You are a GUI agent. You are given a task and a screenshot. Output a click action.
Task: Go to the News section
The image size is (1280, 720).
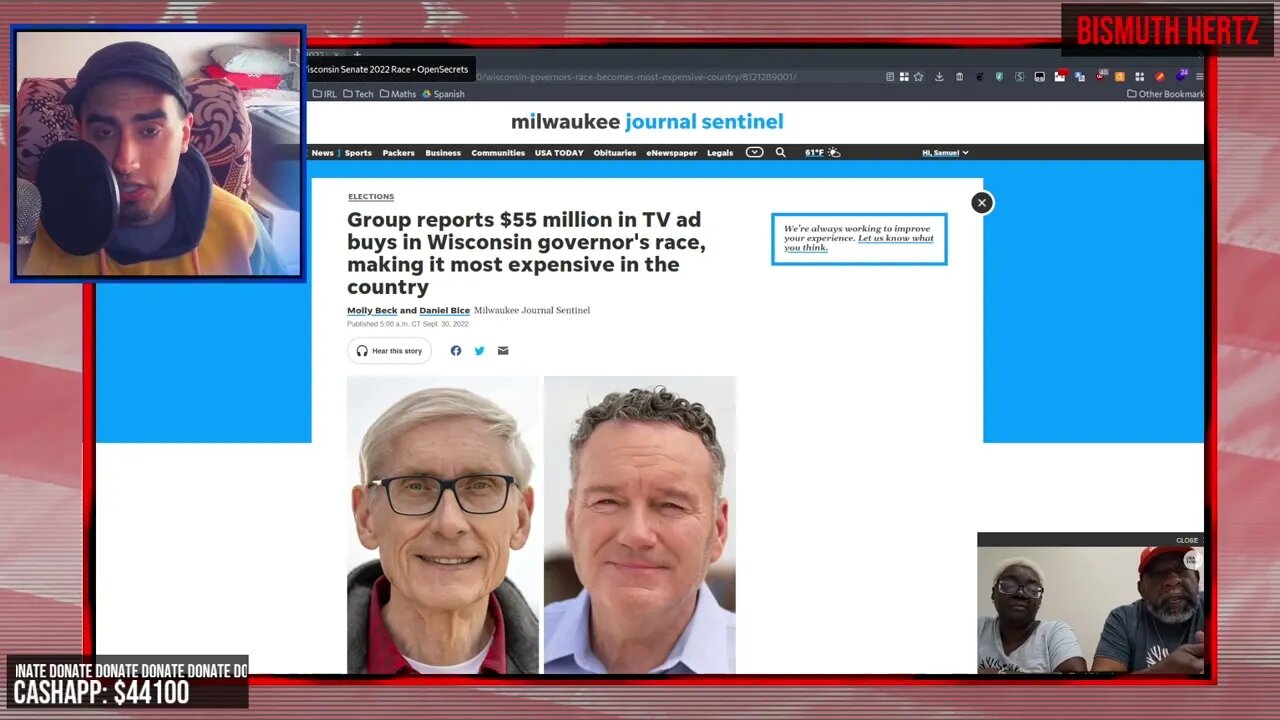tap(322, 153)
